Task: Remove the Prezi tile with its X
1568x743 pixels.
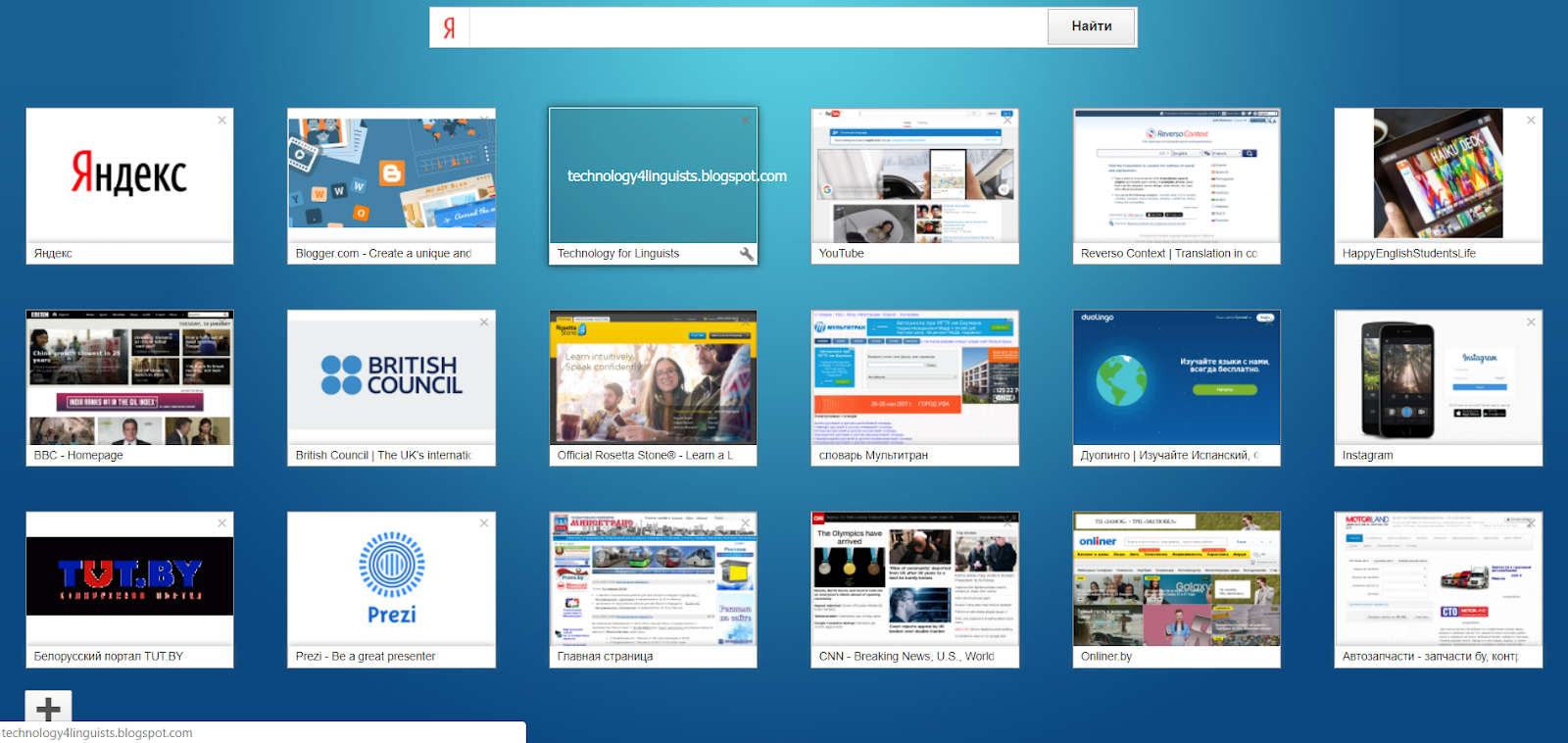Action: tap(484, 523)
